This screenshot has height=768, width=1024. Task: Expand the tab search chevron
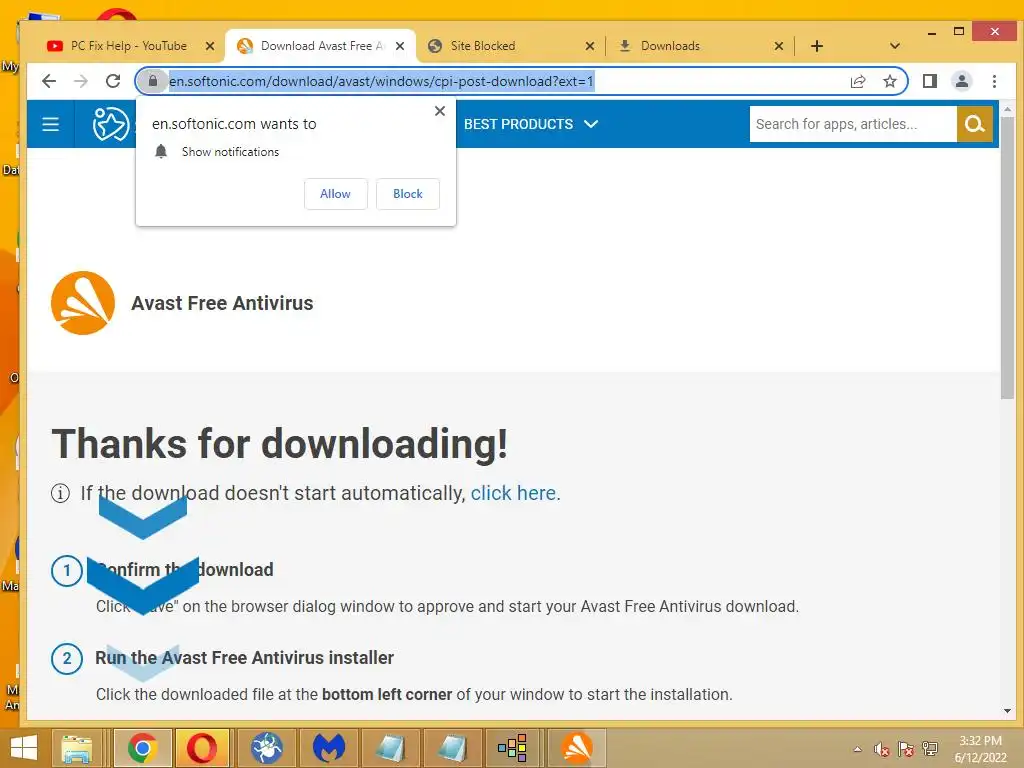(x=895, y=46)
